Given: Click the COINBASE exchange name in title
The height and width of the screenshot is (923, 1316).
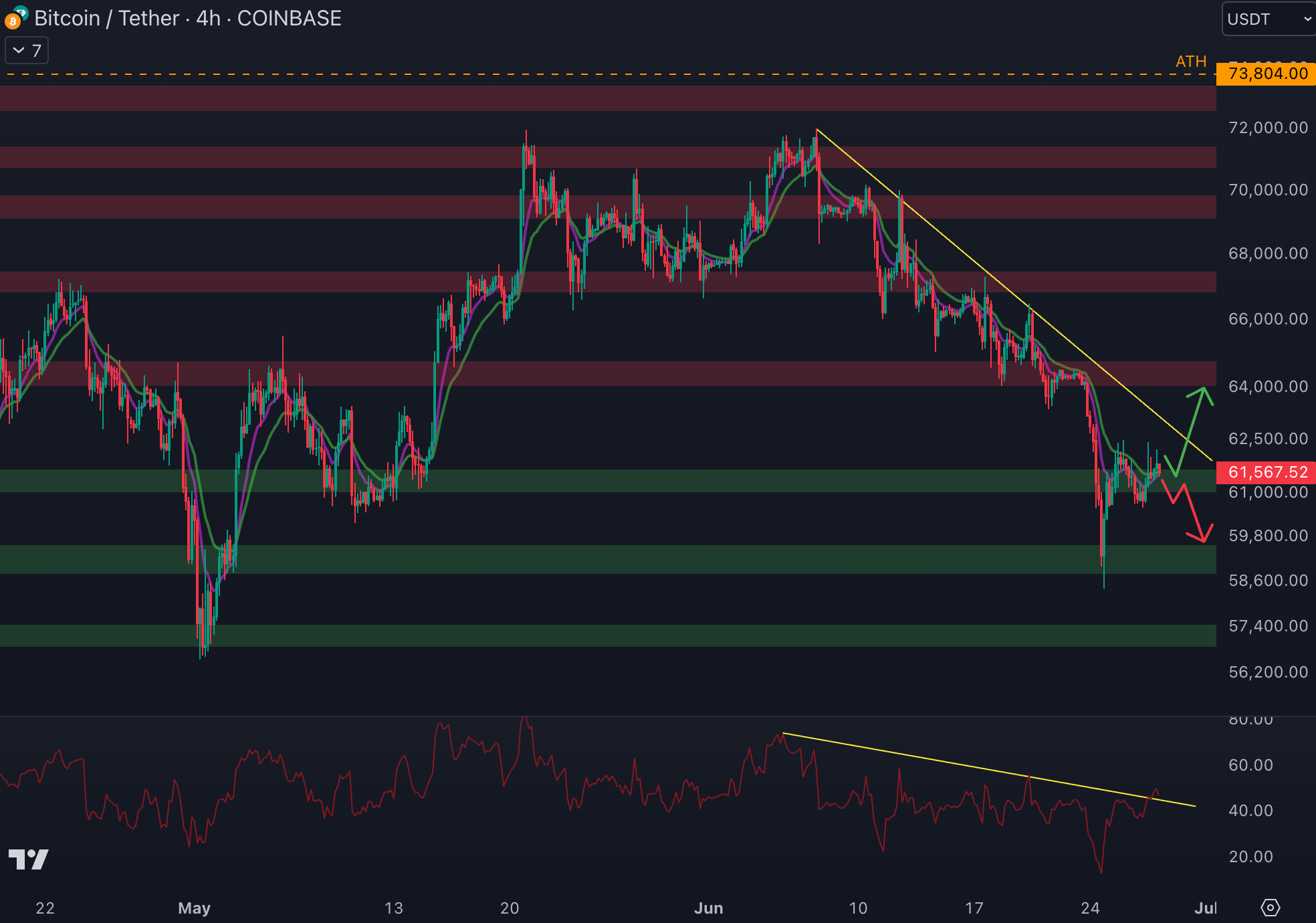Looking at the screenshot, I should point(289,19).
